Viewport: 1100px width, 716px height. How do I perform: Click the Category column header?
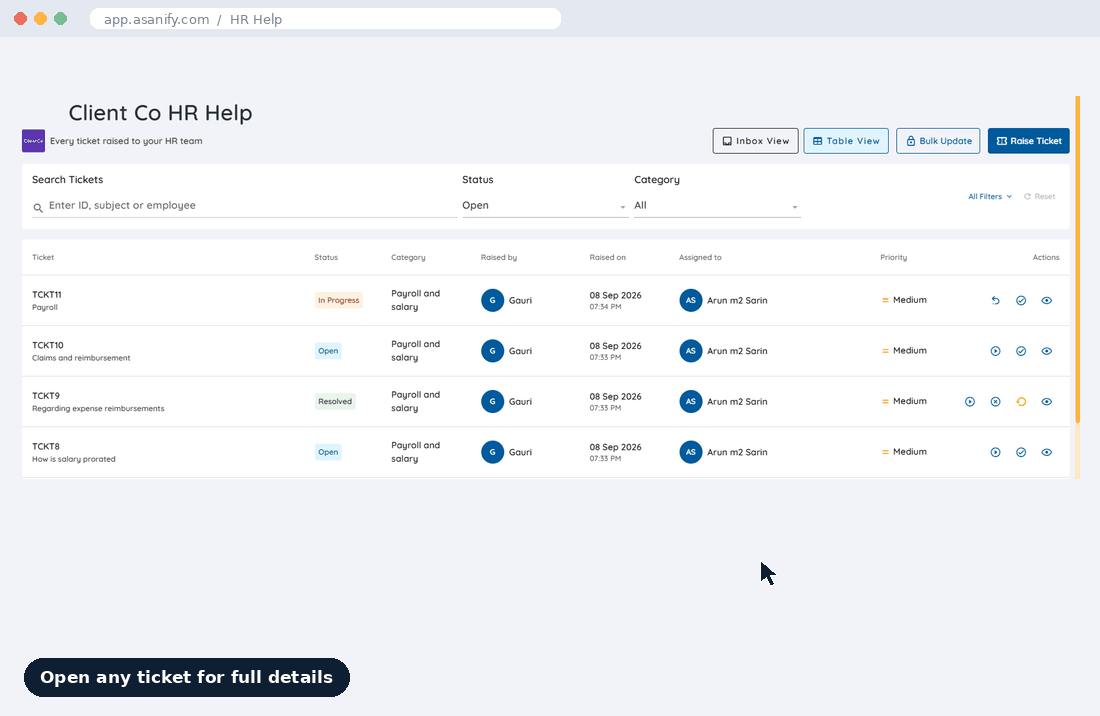pyautogui.click(x=408, y=257)
